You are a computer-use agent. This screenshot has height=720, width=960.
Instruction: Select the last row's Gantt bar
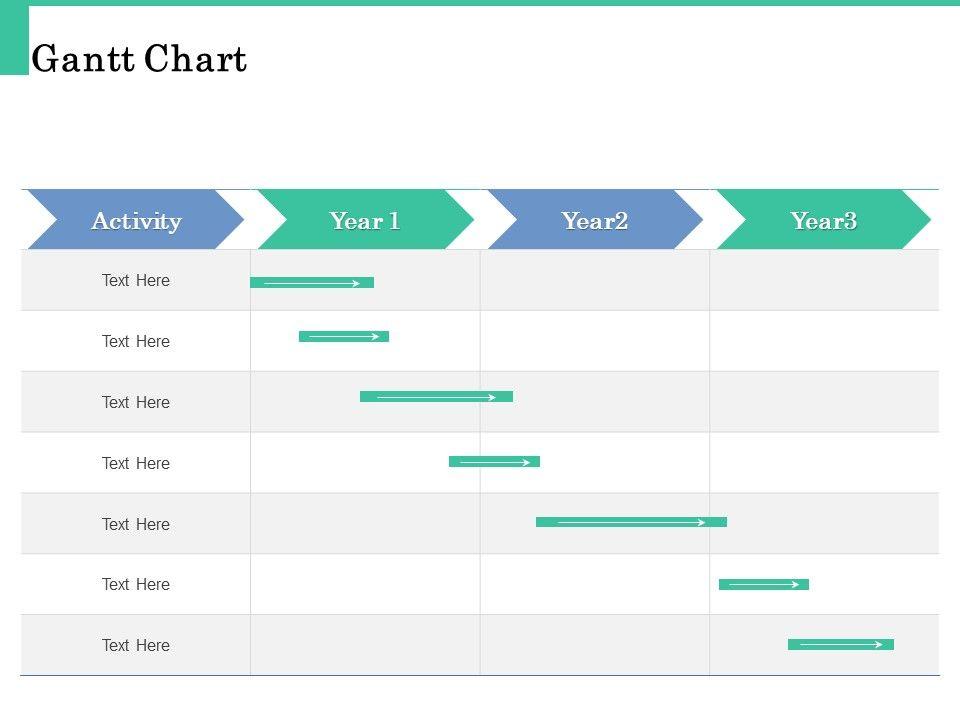(x=840, y=645)
